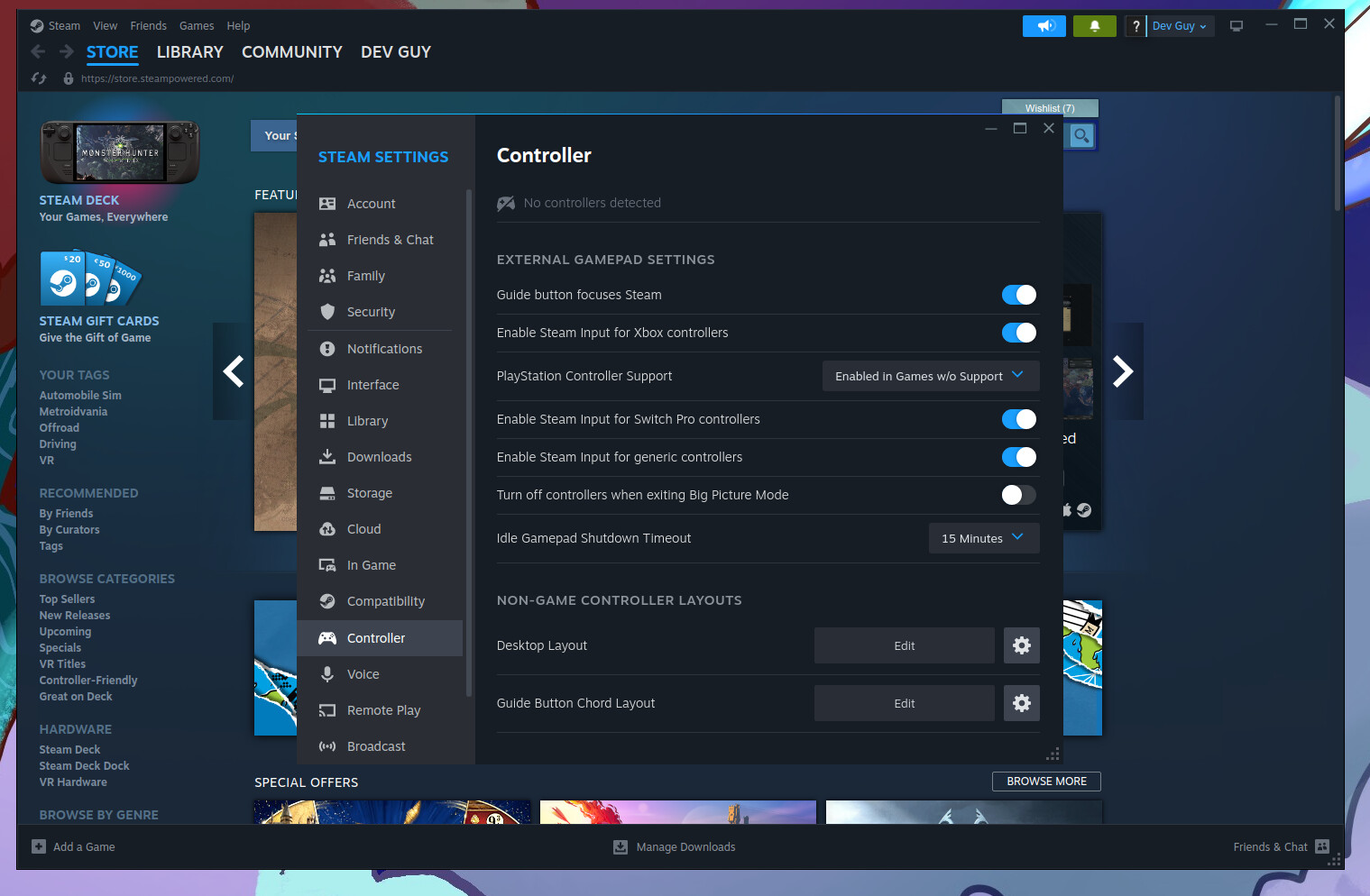Click the Metroidvania tag link
The height and width of the screenshot is (896, 1370).
(73, 412)
